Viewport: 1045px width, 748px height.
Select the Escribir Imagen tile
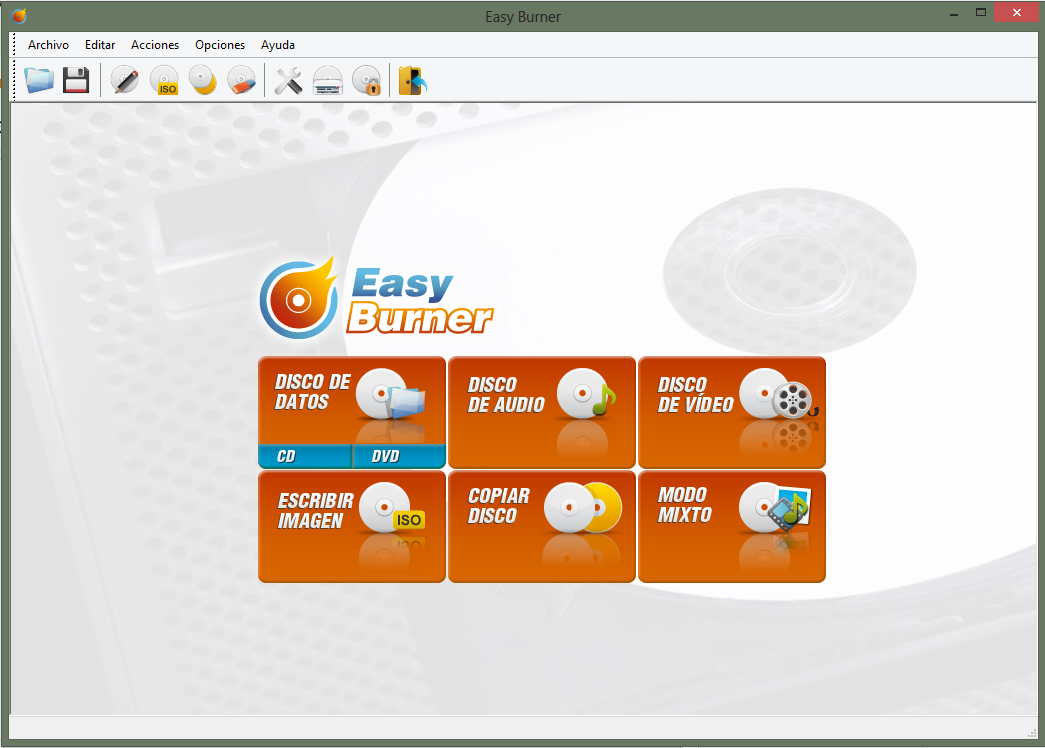[x=352, y=527]
